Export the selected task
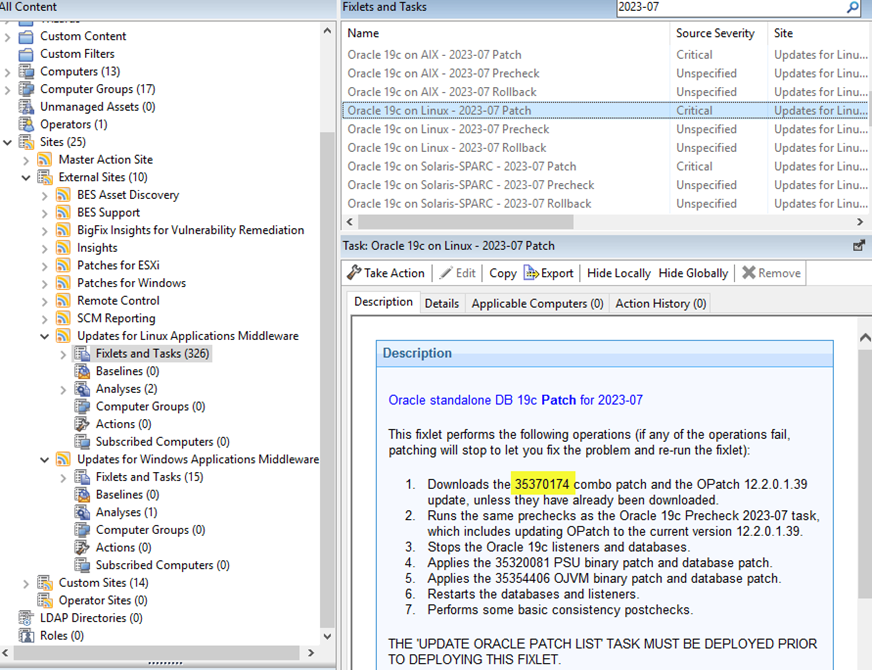This screenshot has width=872, height=670. [x=548, y=273]
